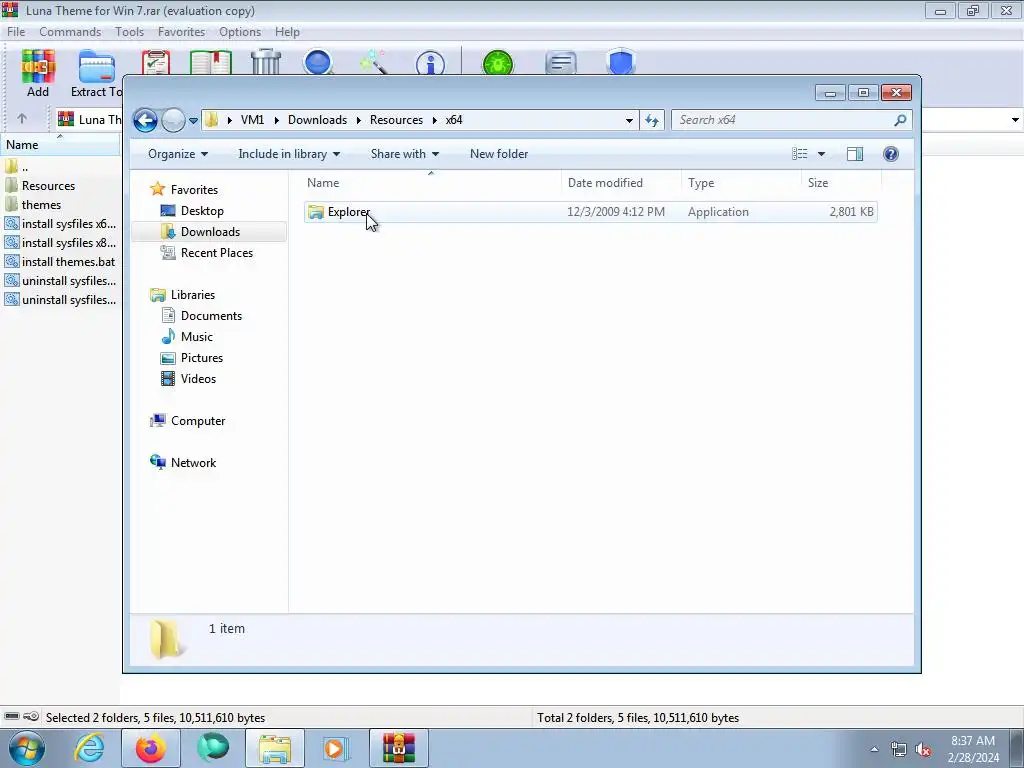Click the Explorer Forward arrow button
Image resolution: width=1024 pixels, height=768 pixels.
pos(173,120)
